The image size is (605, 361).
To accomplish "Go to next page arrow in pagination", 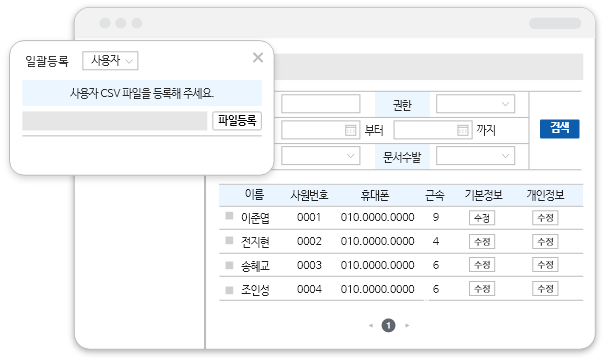I will pyautogui.click(x=407, y=326).
